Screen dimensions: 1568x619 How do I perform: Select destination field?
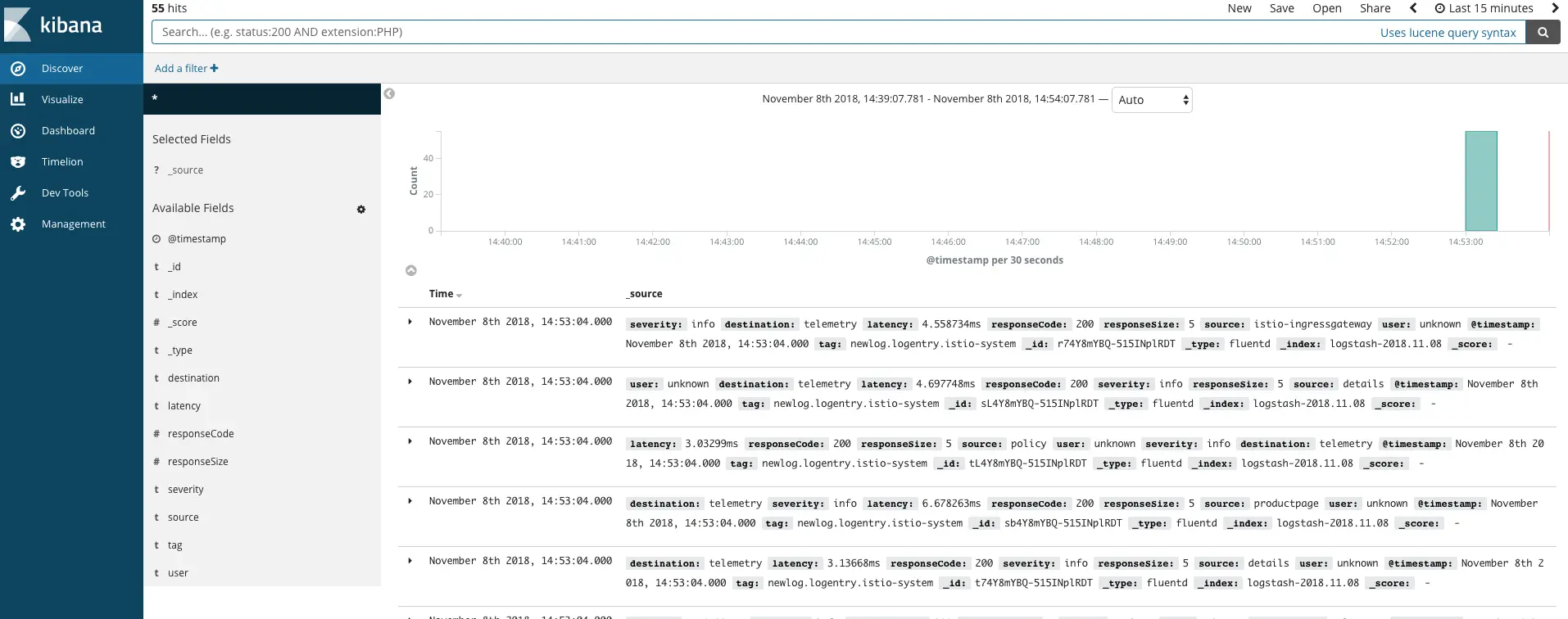coord(193,378)
